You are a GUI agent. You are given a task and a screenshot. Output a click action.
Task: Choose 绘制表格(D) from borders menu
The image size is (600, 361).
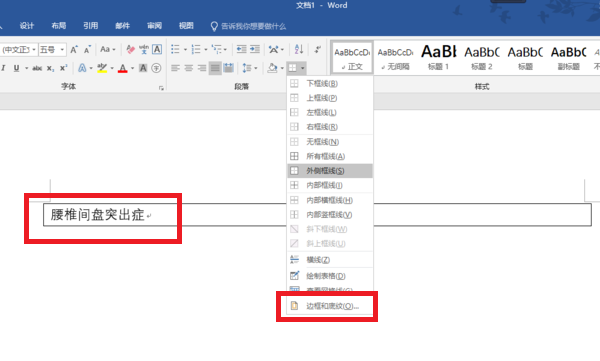(x=330, y=276)
